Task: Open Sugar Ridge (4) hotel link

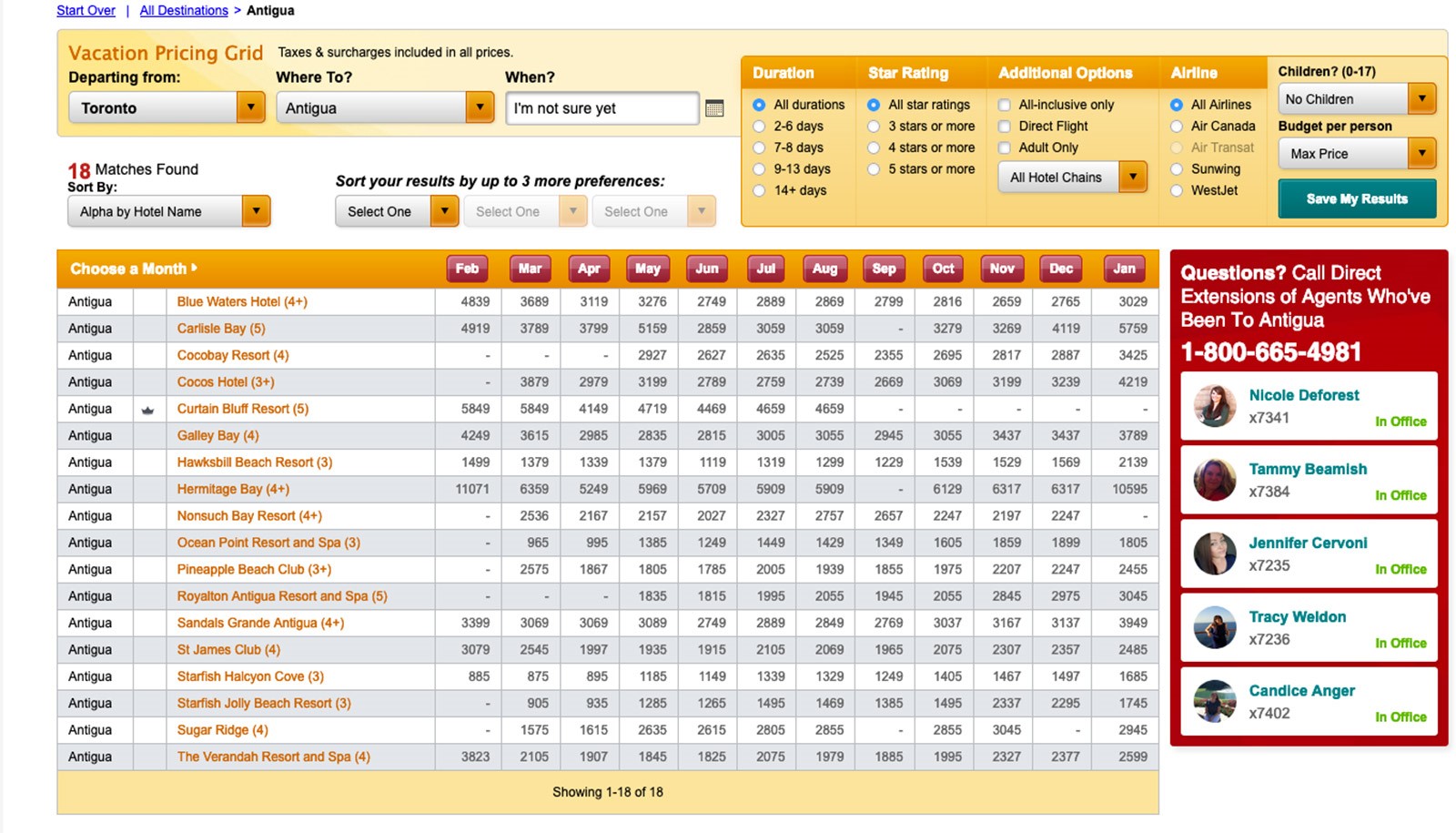Action: [x=223, y=731]
